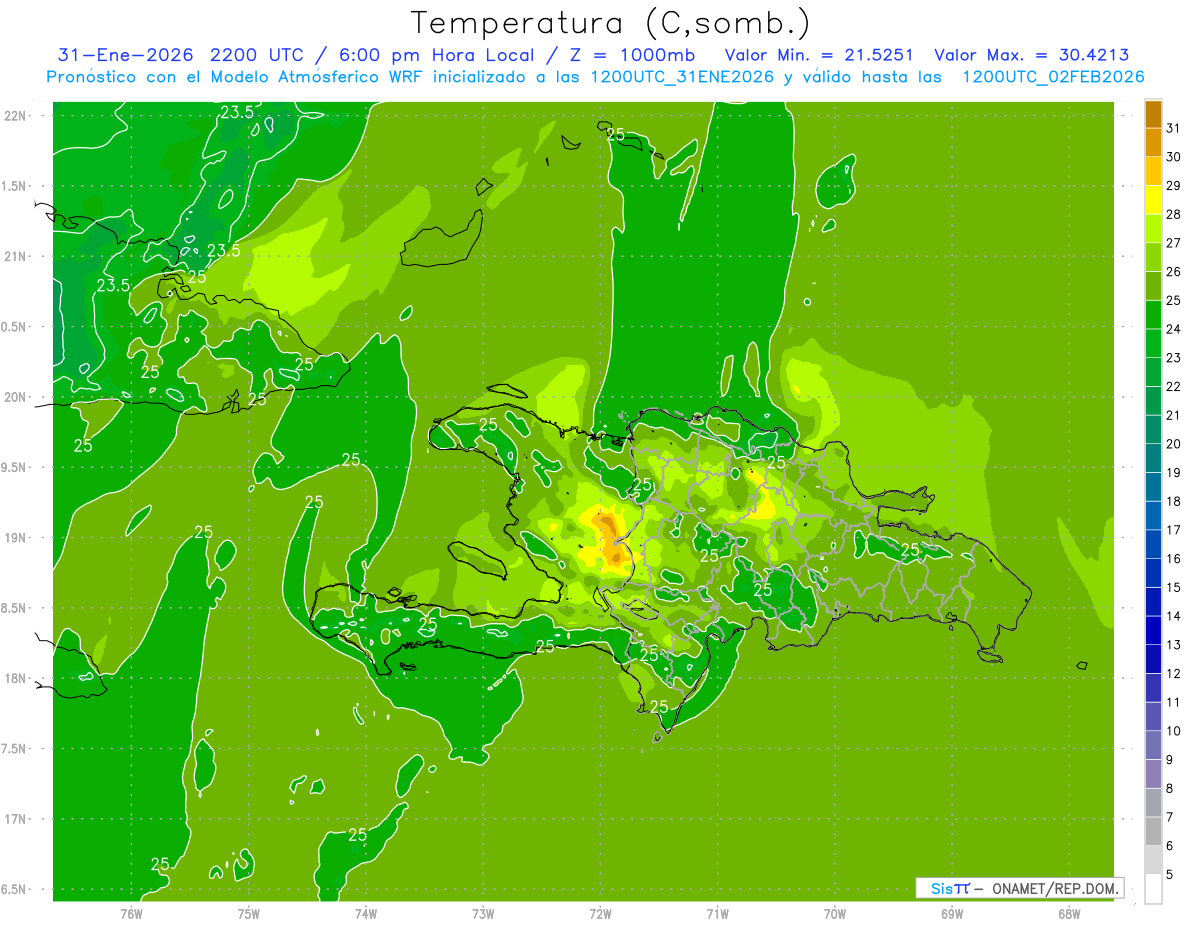Click the longitude axis label '70W'
Screen dimensions: 1200x927
pos(834,913)
